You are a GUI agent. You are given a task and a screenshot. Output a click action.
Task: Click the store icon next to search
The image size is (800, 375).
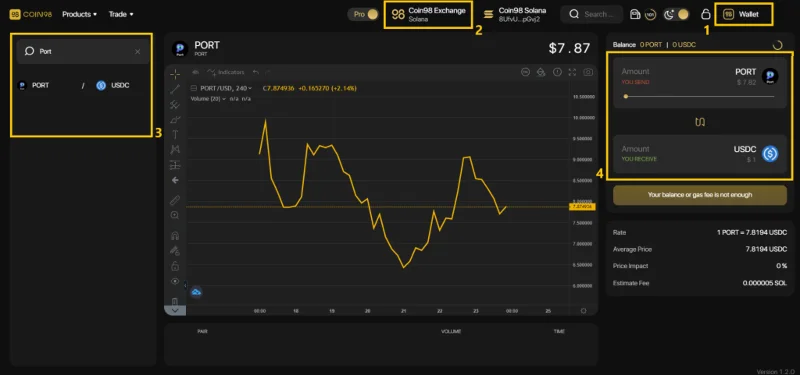635,14
